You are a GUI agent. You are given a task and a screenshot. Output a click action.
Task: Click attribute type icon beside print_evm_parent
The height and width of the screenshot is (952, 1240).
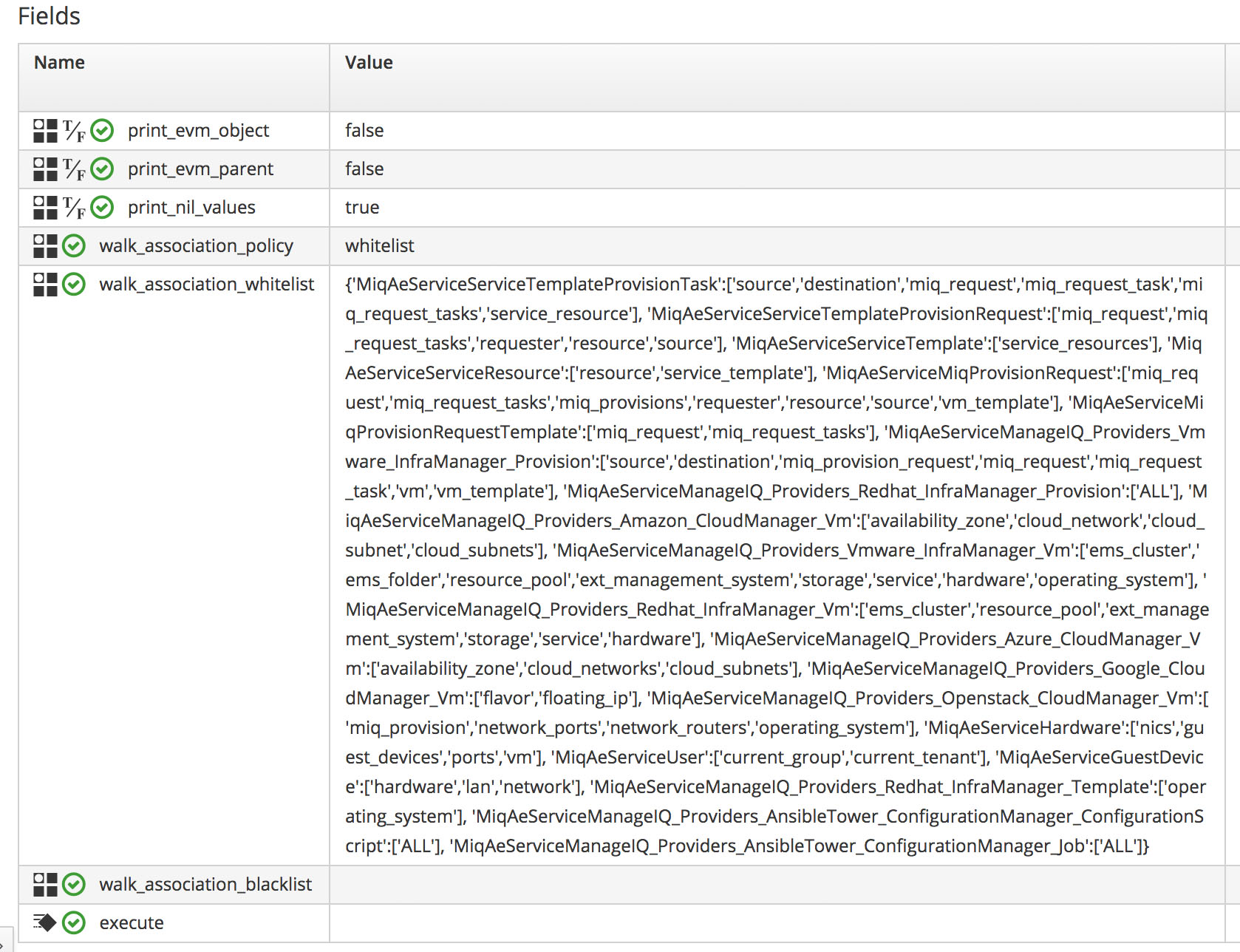45,169
